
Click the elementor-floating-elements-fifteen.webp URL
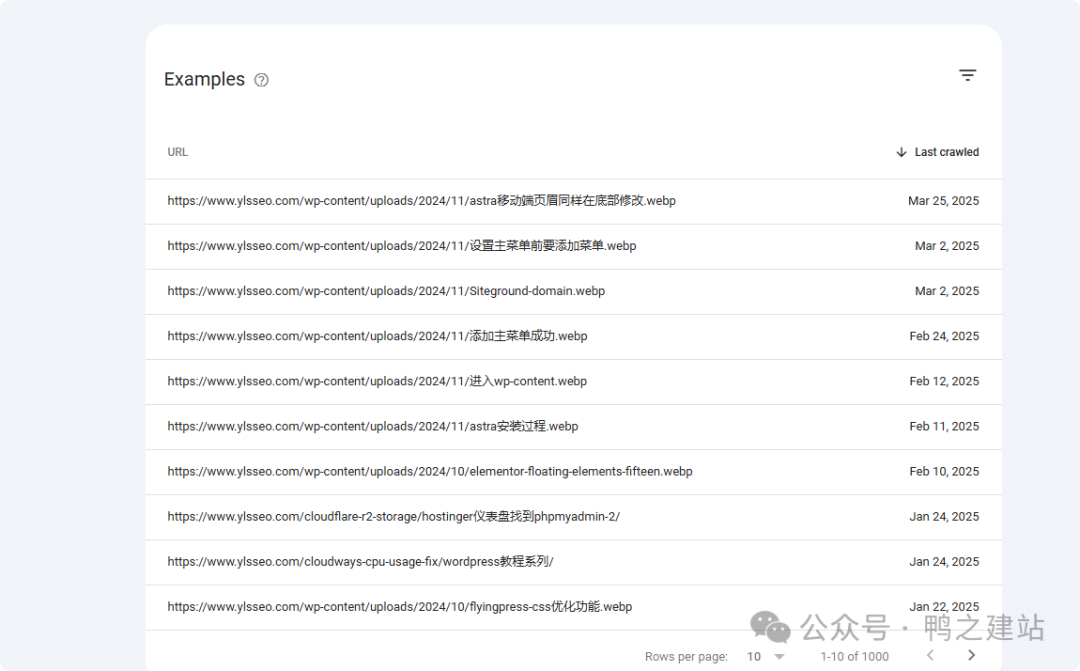coord(429,471)
